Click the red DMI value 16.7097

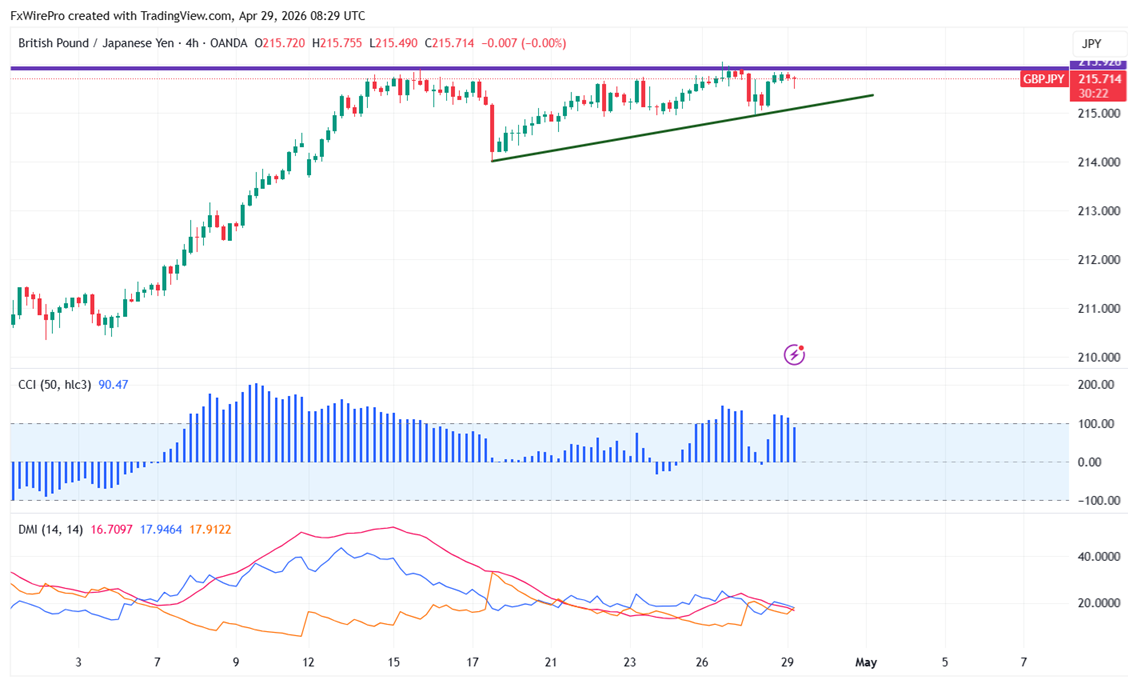pos(111,528)
